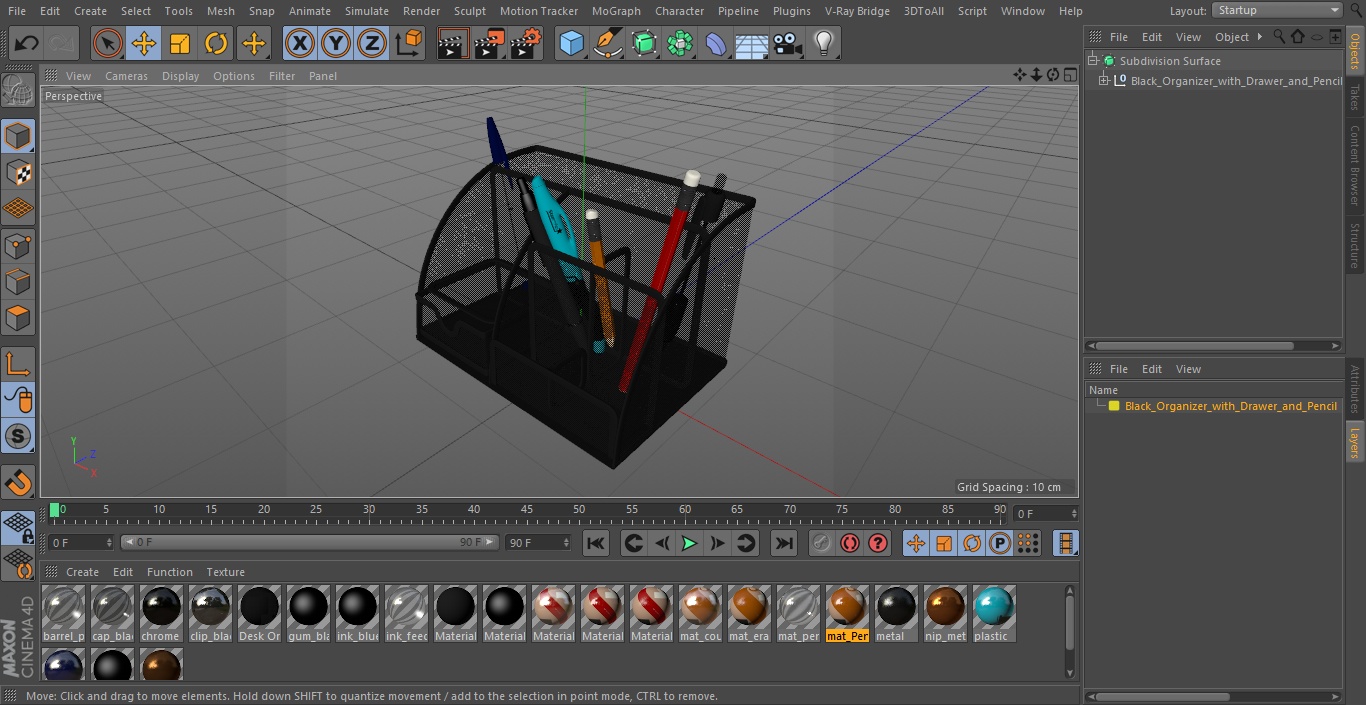Switch to the Attributes side tab

(1355, 390)
